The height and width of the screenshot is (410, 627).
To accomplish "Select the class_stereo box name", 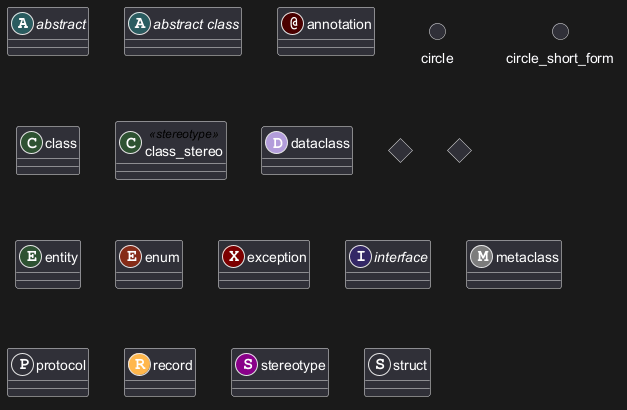I will click(183, 151).
